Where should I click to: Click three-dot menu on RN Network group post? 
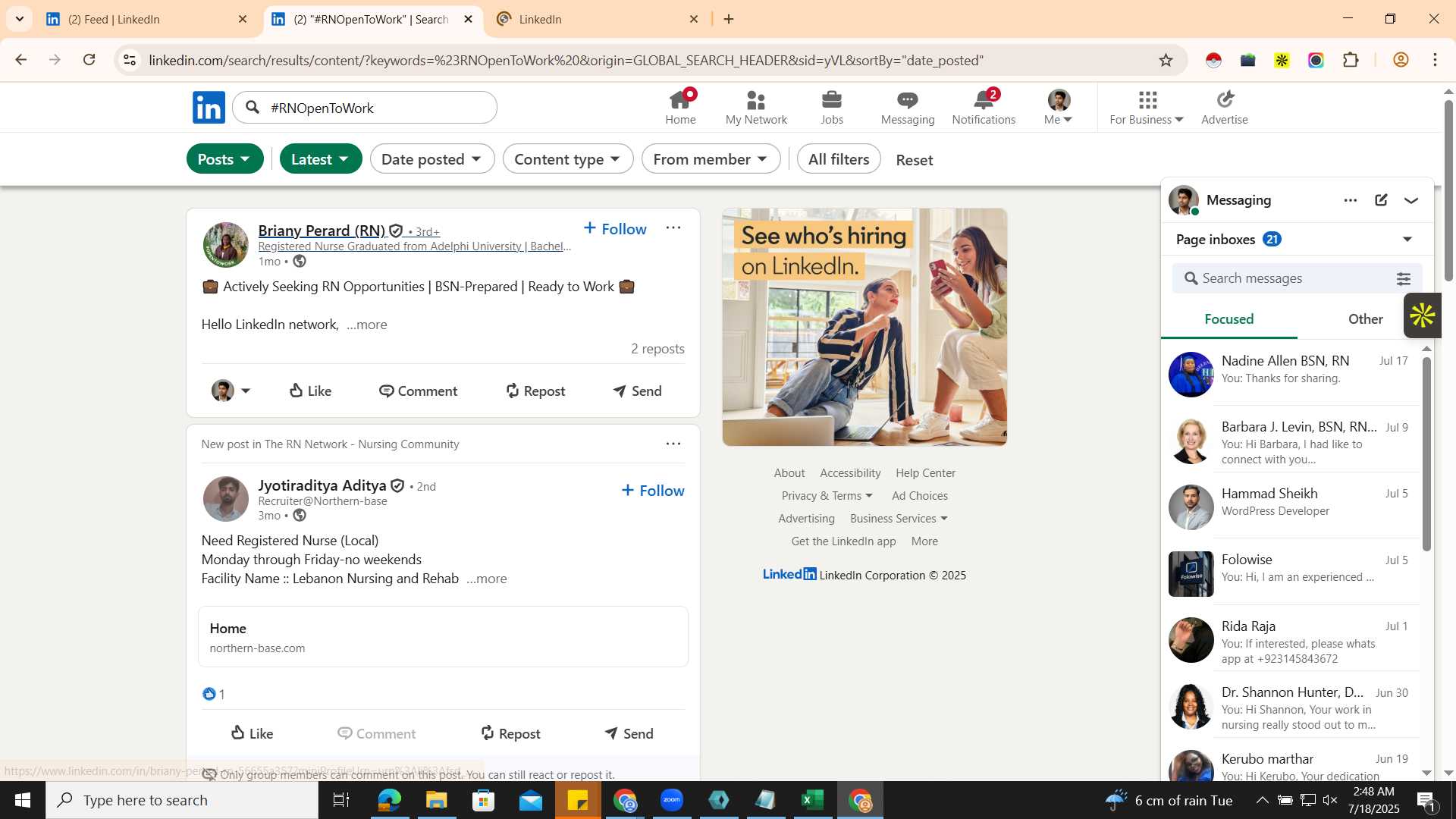coord(673,444)
